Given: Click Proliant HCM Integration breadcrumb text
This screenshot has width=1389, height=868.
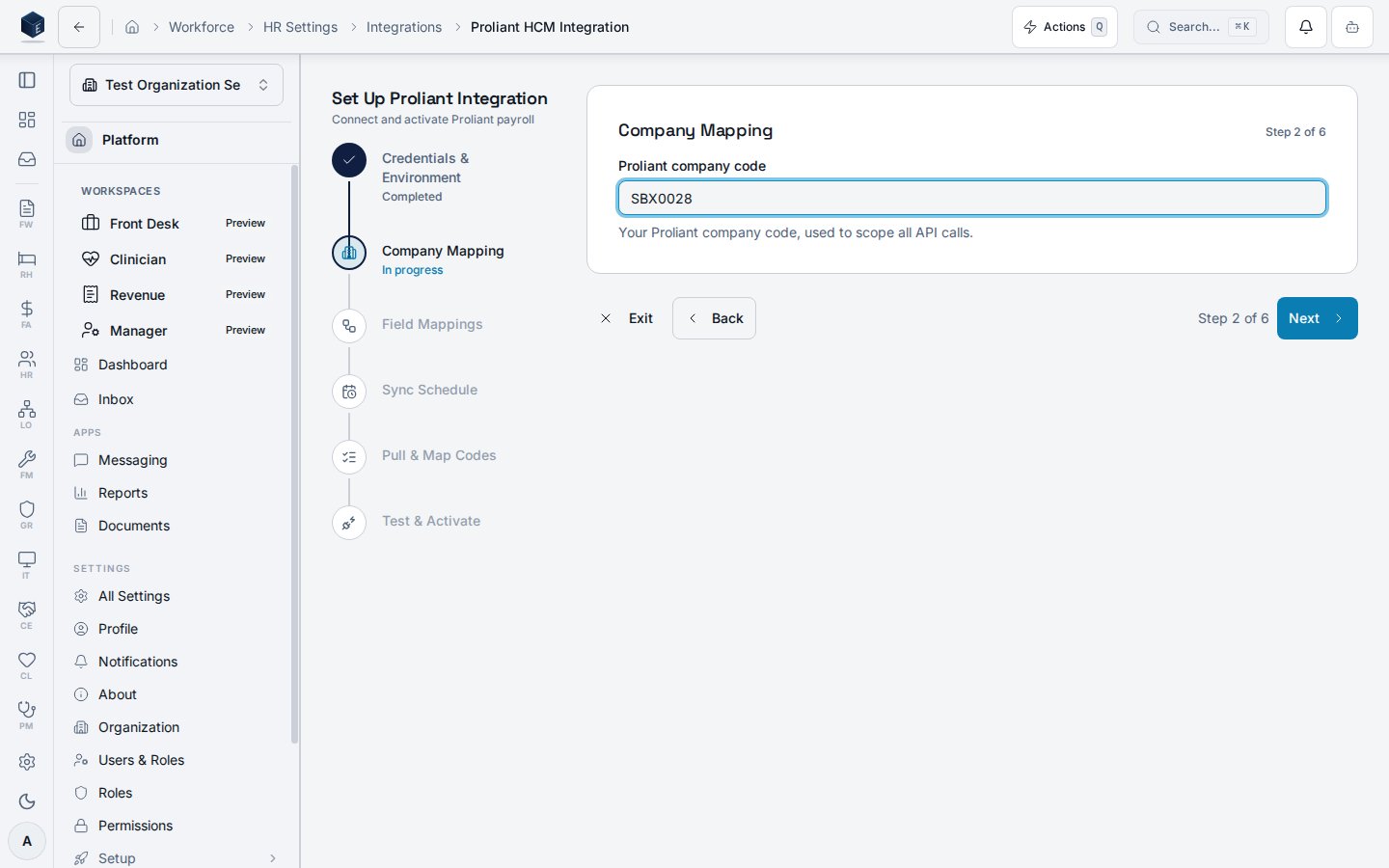Looking at the screenshot, I should [x=550, y=27].
